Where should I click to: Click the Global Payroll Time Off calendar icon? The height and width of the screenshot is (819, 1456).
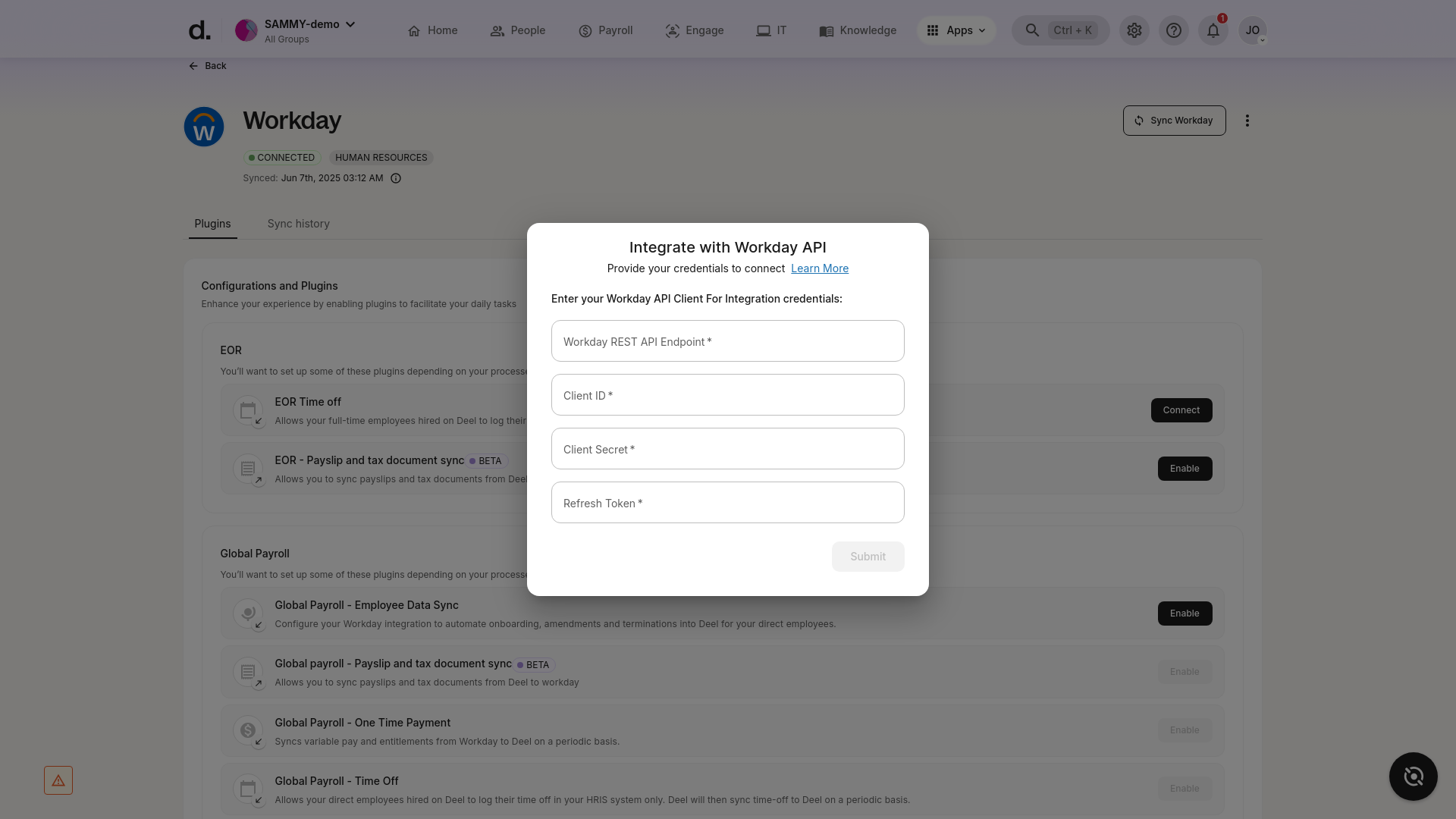pos(248,789)
